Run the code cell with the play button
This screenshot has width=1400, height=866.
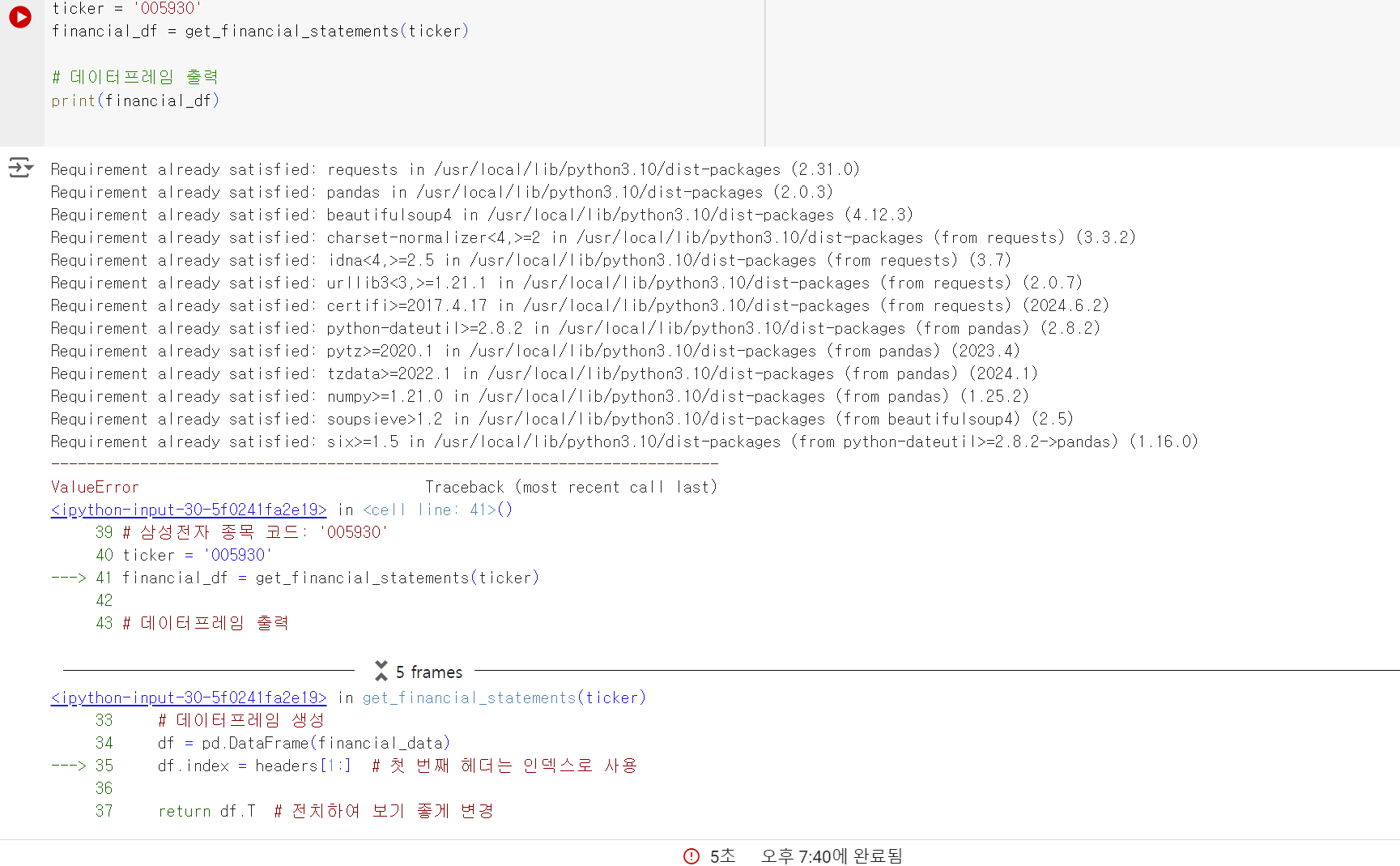tap(20, 17)
